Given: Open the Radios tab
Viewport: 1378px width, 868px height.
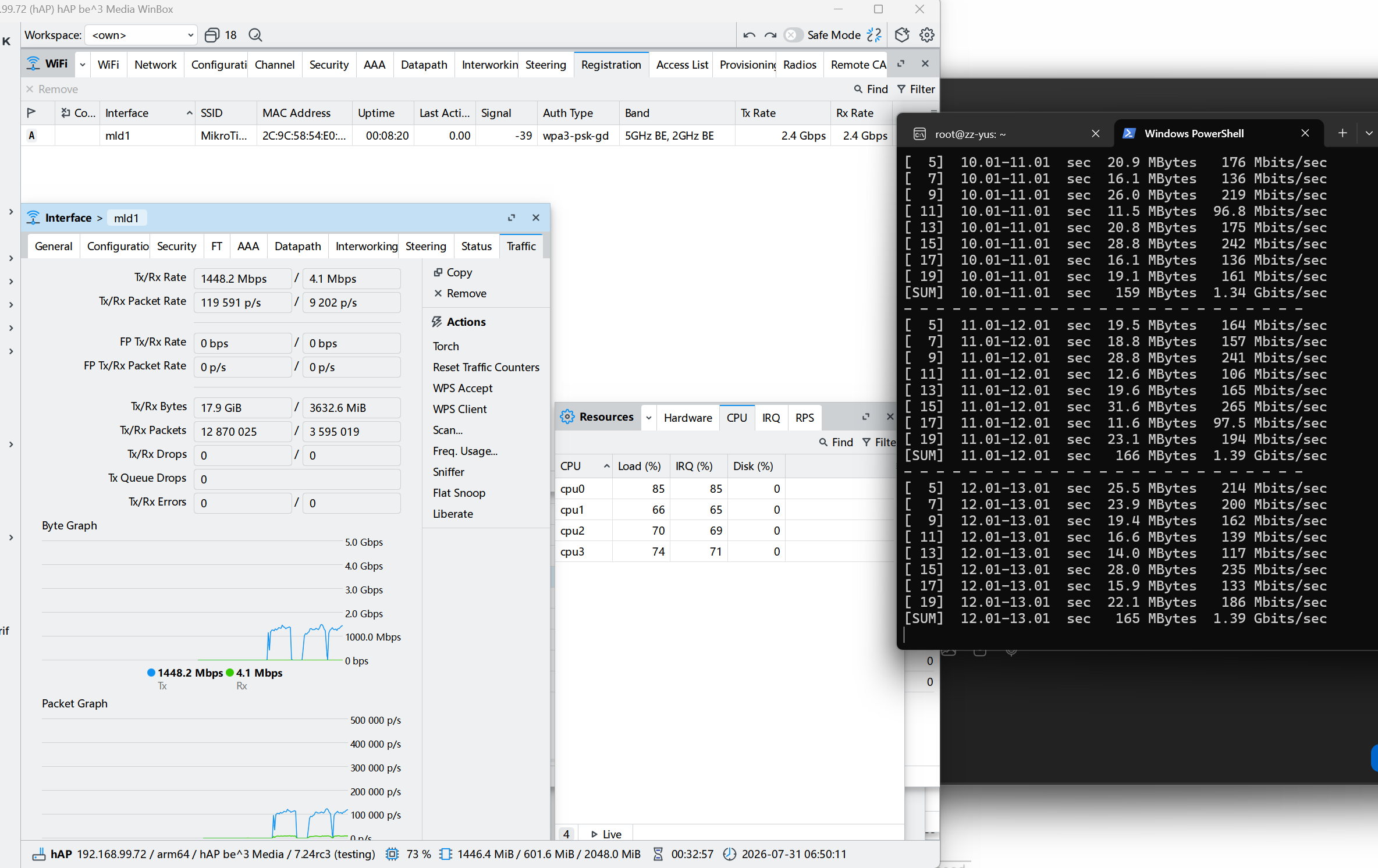Looking at the screenshot, I should 800,65.
